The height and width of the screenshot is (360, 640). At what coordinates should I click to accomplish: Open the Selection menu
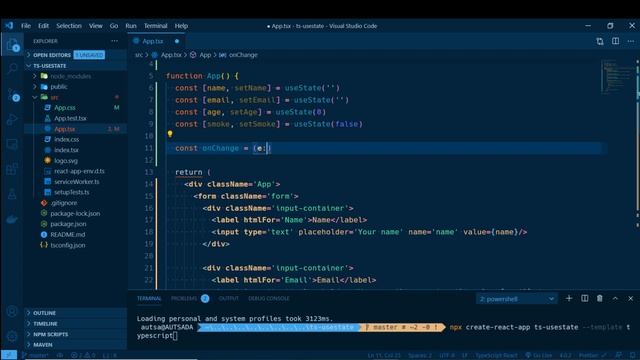(69, 26)
